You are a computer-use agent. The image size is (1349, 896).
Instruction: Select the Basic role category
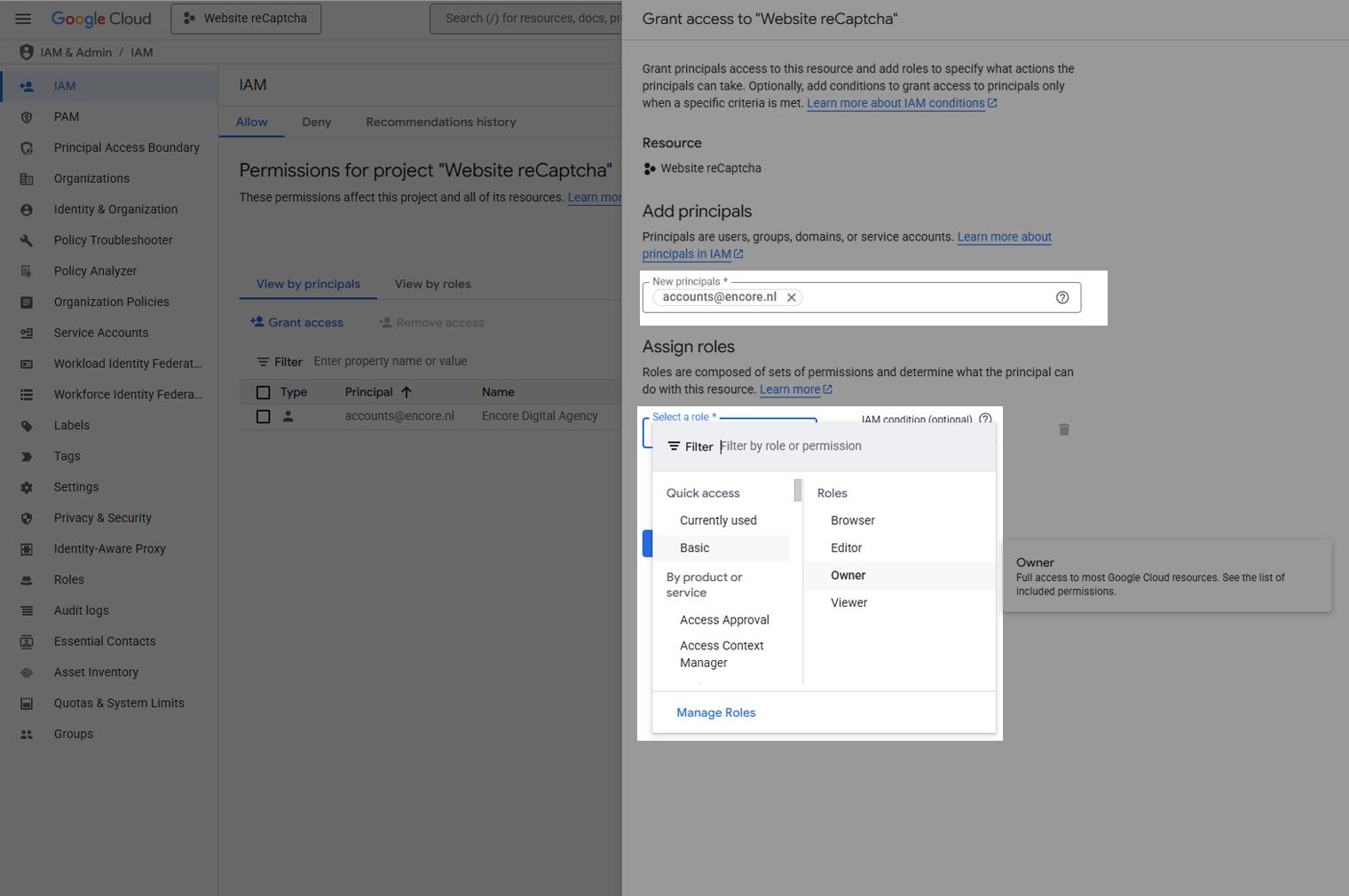pos(694,548)
